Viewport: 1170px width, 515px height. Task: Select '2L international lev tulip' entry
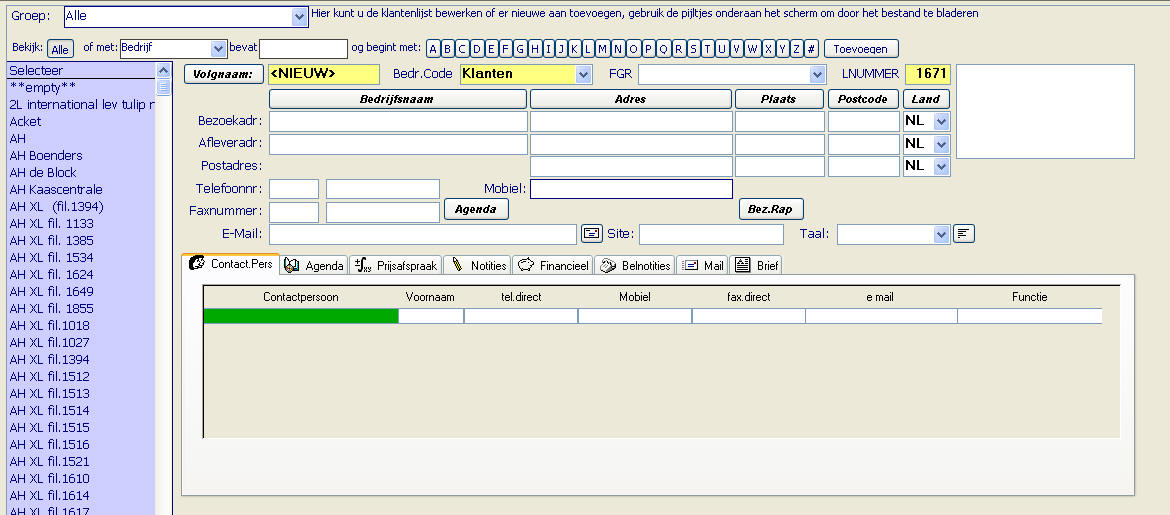tap(81, 104)
